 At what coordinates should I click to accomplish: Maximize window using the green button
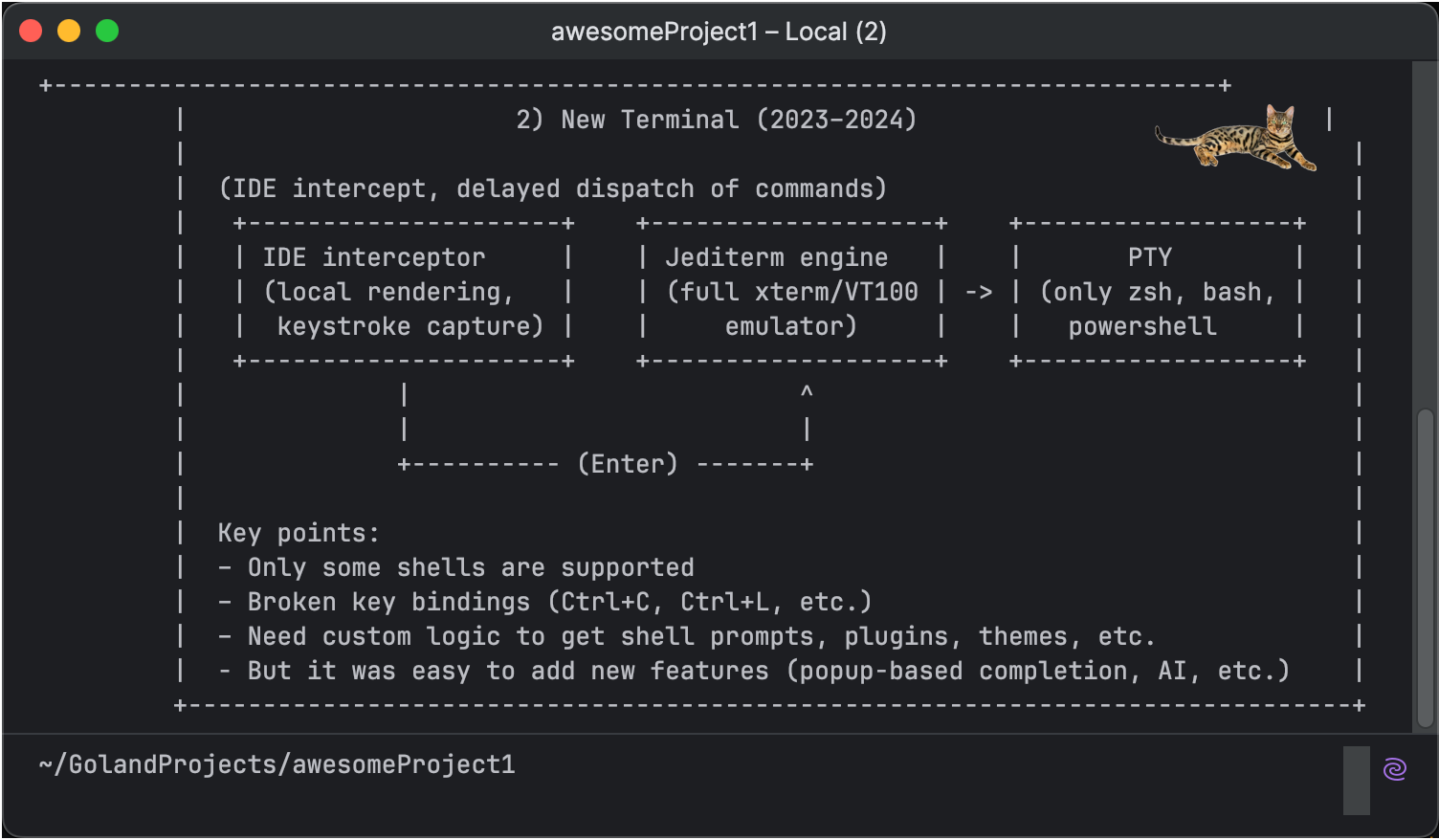[x=107, y=32]
